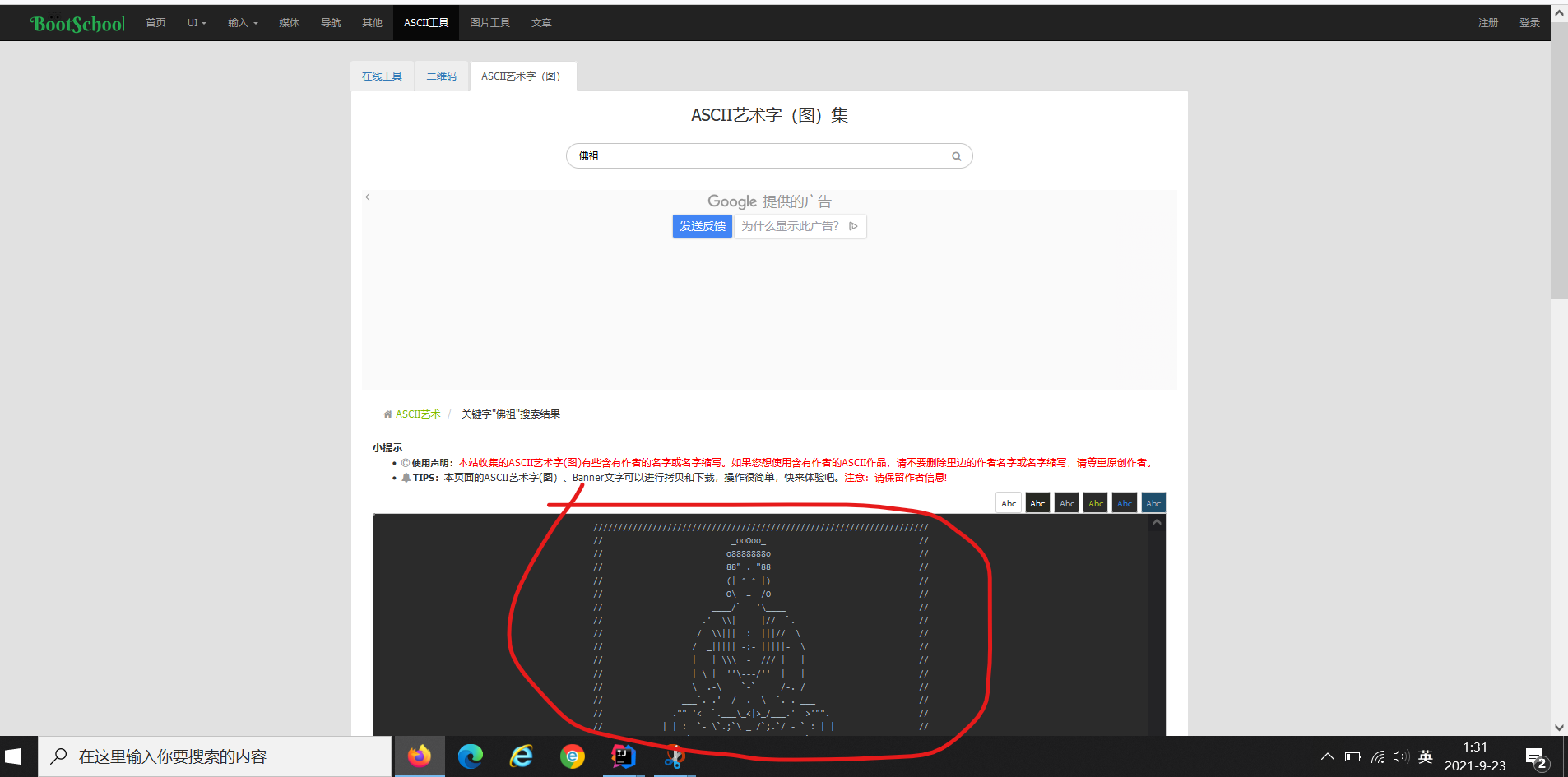Click the left back arrow beside the ad
Viewport: 1568px width, 777px height.
pos(369,197)
